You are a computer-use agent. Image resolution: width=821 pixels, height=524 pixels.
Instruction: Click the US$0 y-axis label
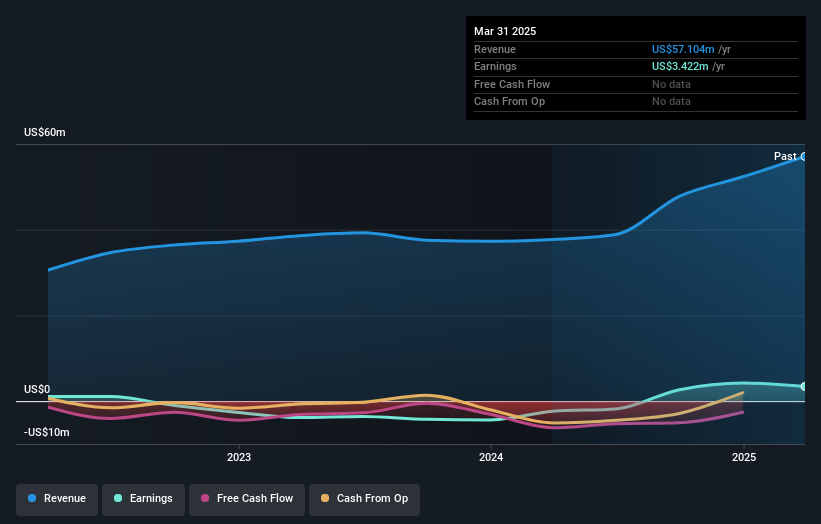(x=37, y=389)
